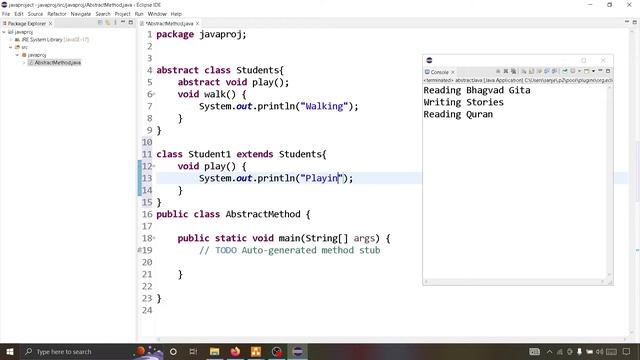Minimize the Package Explorer panel

click(123, 22)
